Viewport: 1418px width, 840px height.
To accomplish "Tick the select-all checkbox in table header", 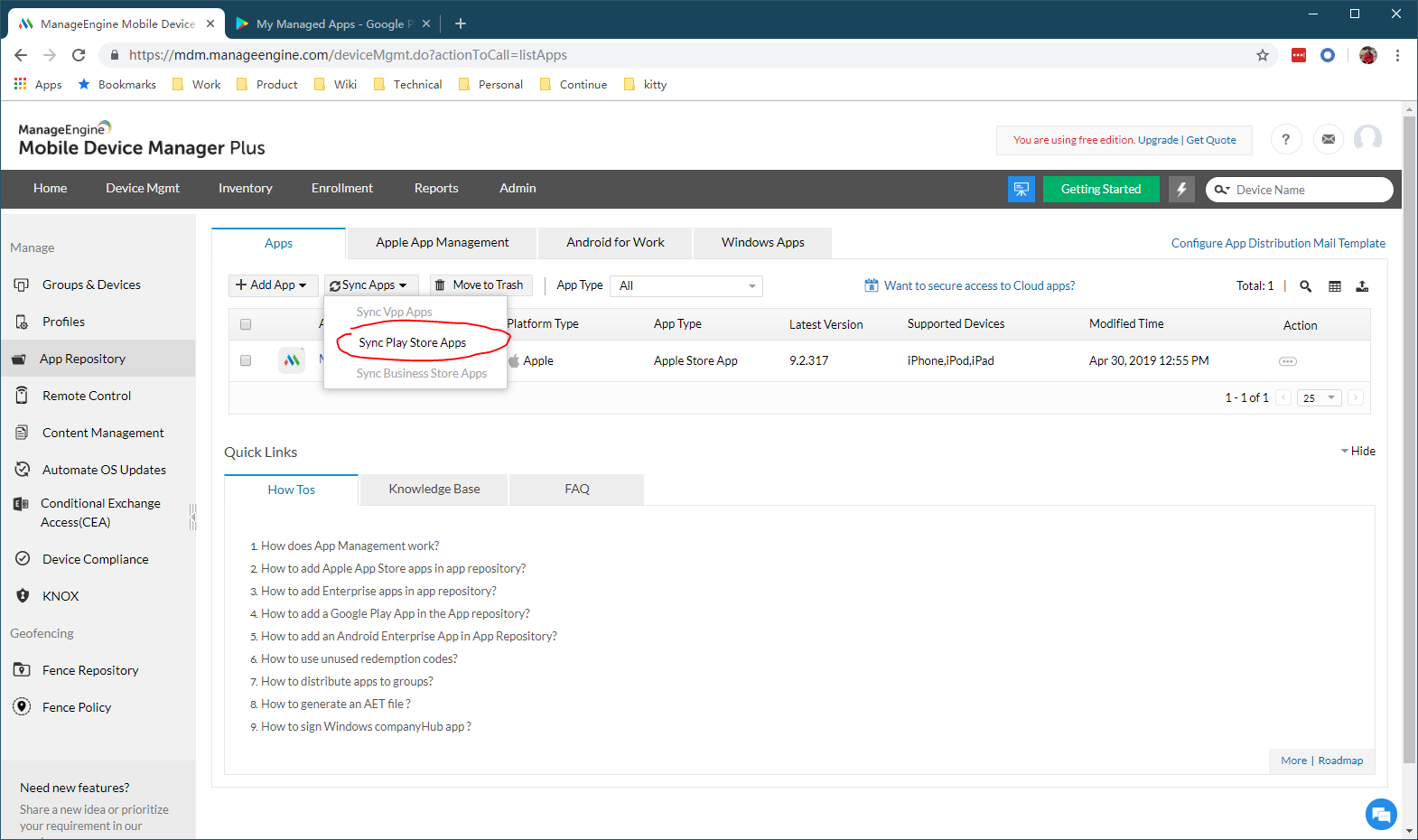I will point(246,324).
